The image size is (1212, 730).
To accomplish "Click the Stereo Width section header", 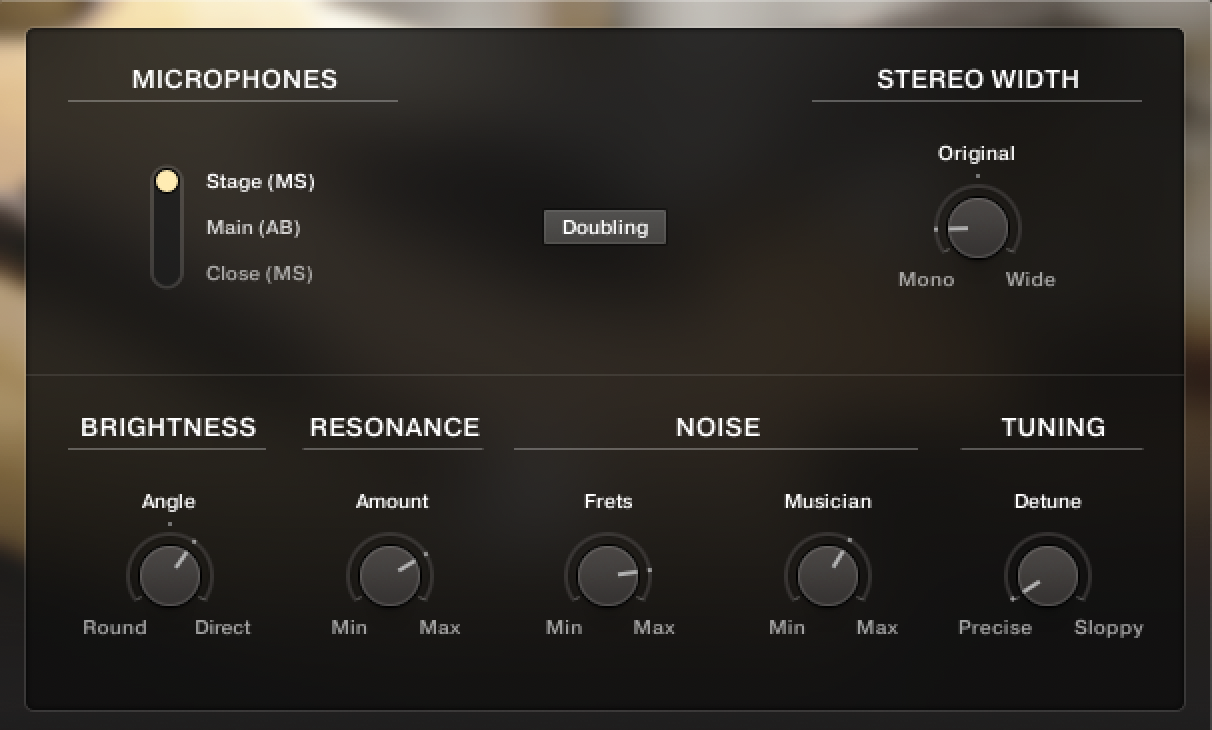I will [x=977, y=79].
